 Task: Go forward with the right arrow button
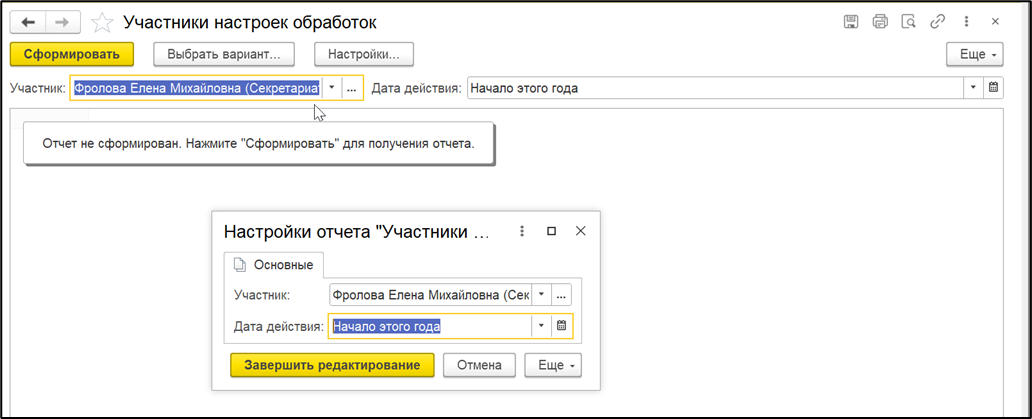(x=63, y=22)
